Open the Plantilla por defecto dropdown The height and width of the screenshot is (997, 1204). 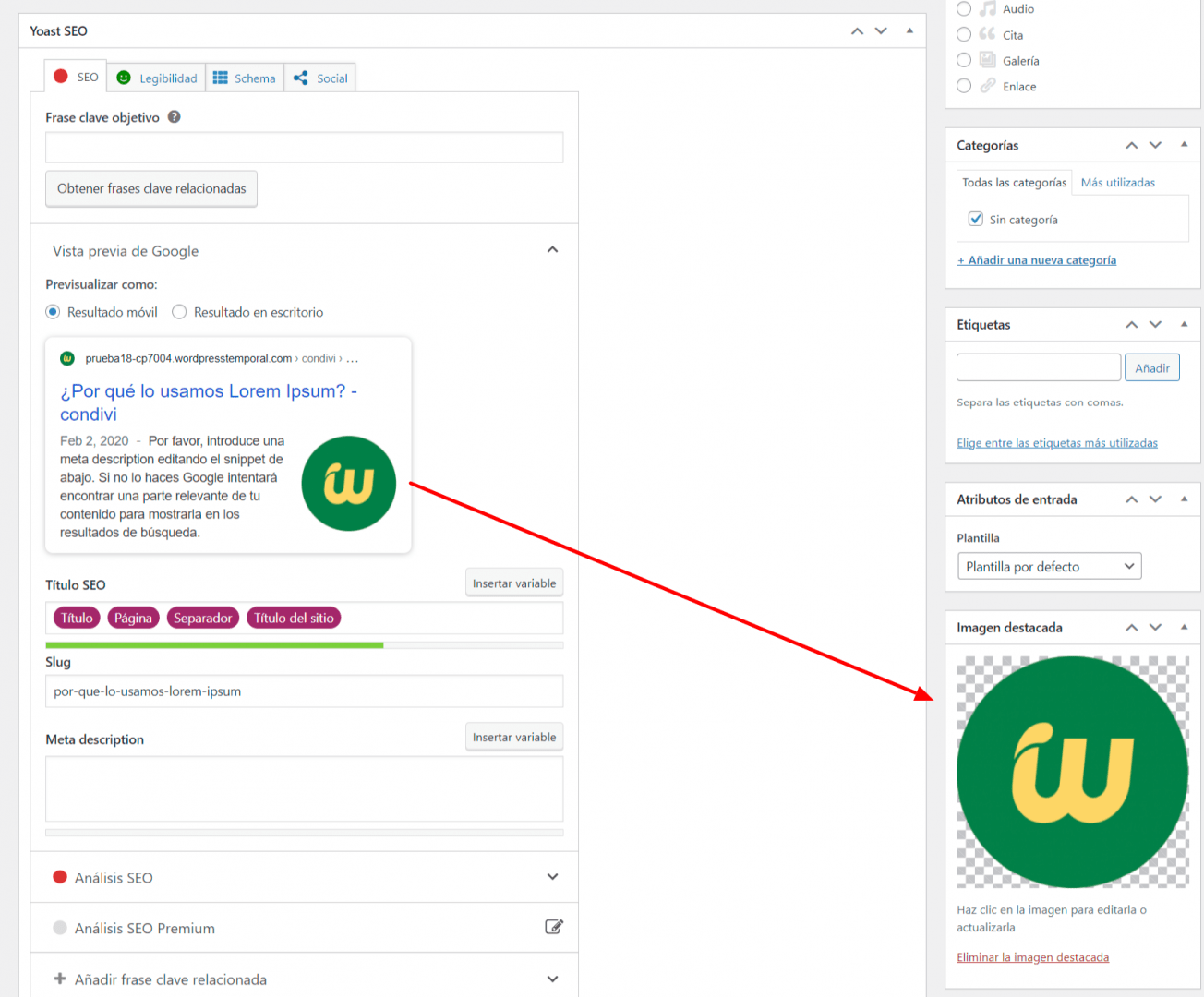[1050, 566]
